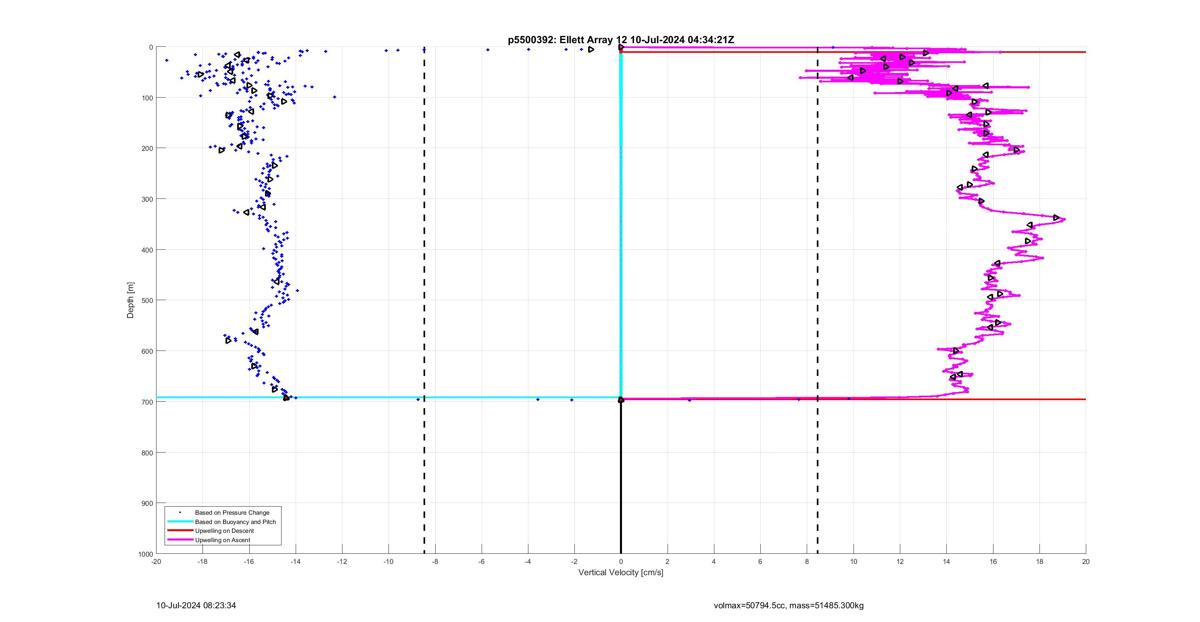Click the depth-axis tick label '400'
The width and height of the screenshot is (1200, 622).
pyautogui.click(x=146, y=250)
